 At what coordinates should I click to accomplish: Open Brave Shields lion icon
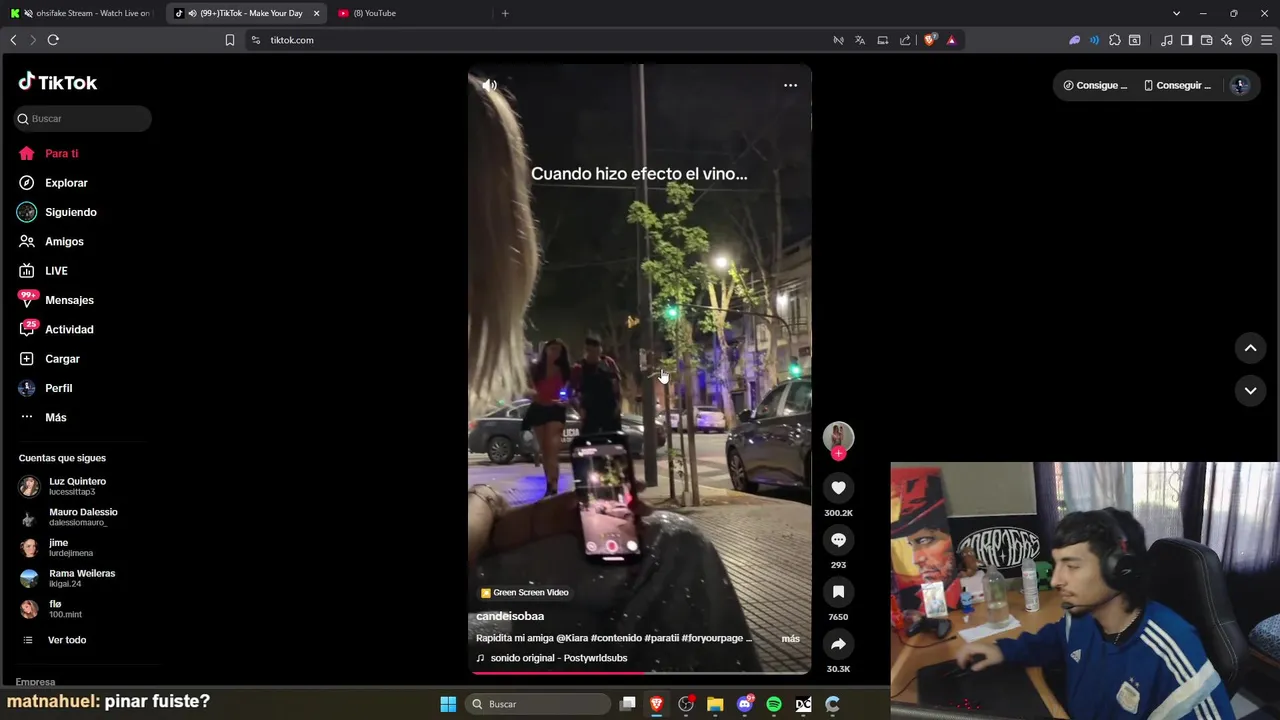[929, 40]
